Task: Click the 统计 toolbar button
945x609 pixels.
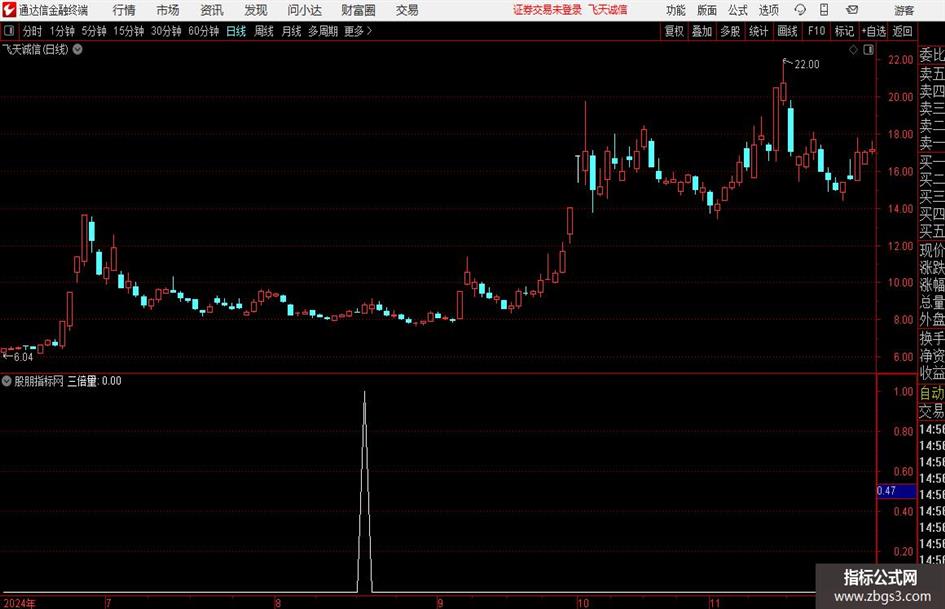Action: (758, 31)
